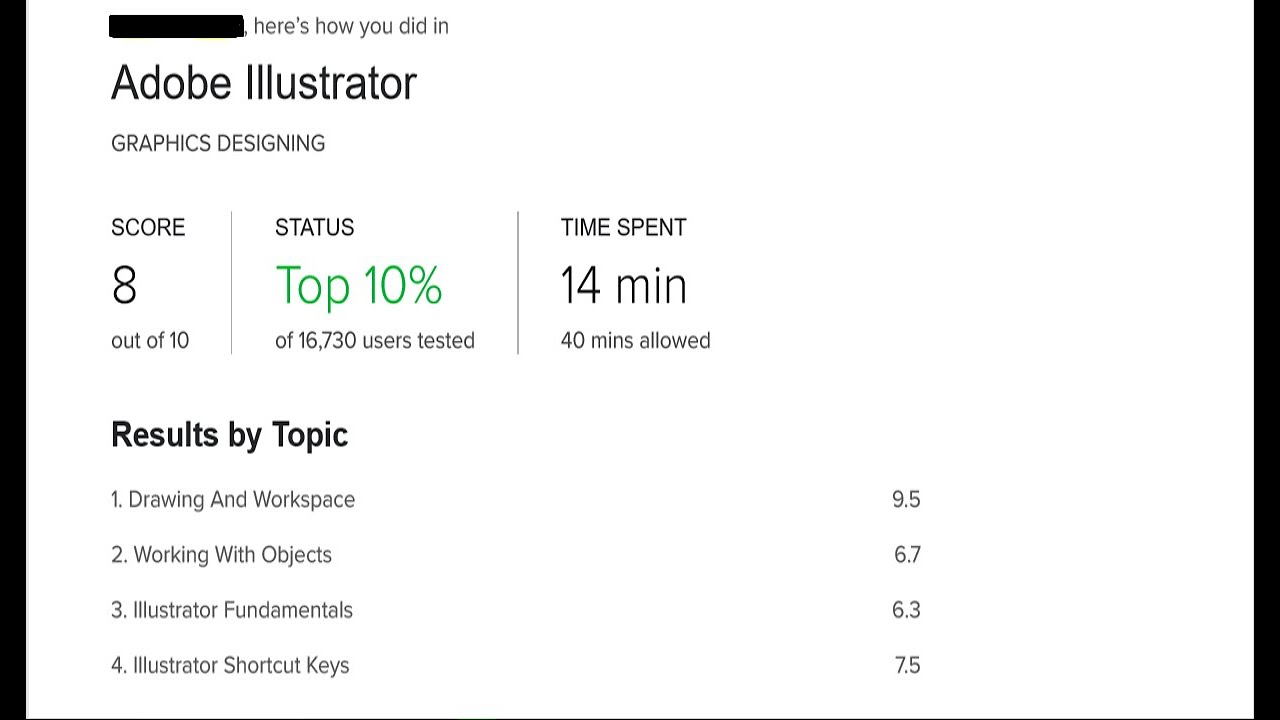Click the Results by Topic heading
The width and height of the screenshot is (1280, 720).
tap(229, 434)
